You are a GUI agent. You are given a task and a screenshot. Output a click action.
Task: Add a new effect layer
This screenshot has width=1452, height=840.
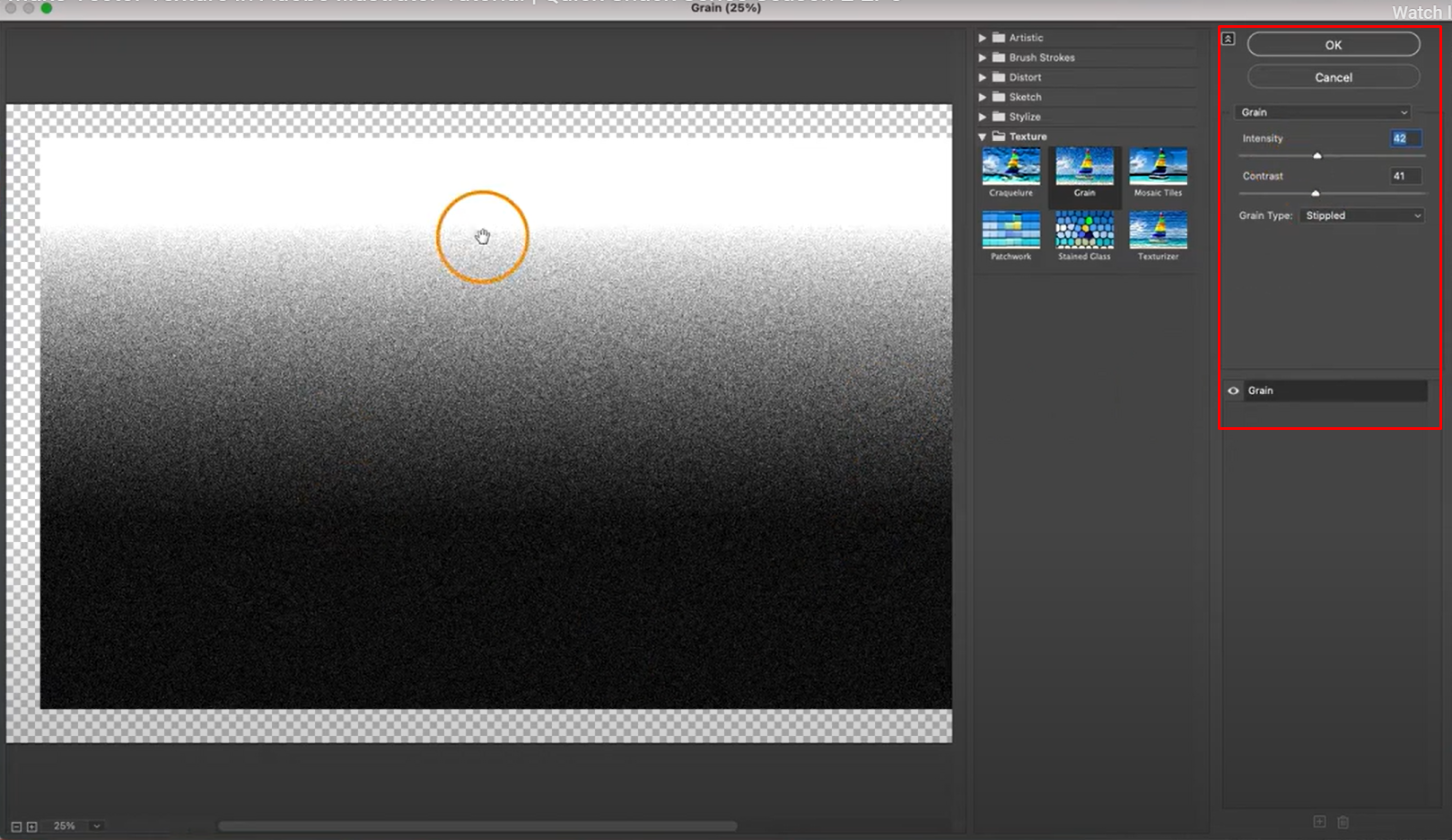[x=1319, y=821]
